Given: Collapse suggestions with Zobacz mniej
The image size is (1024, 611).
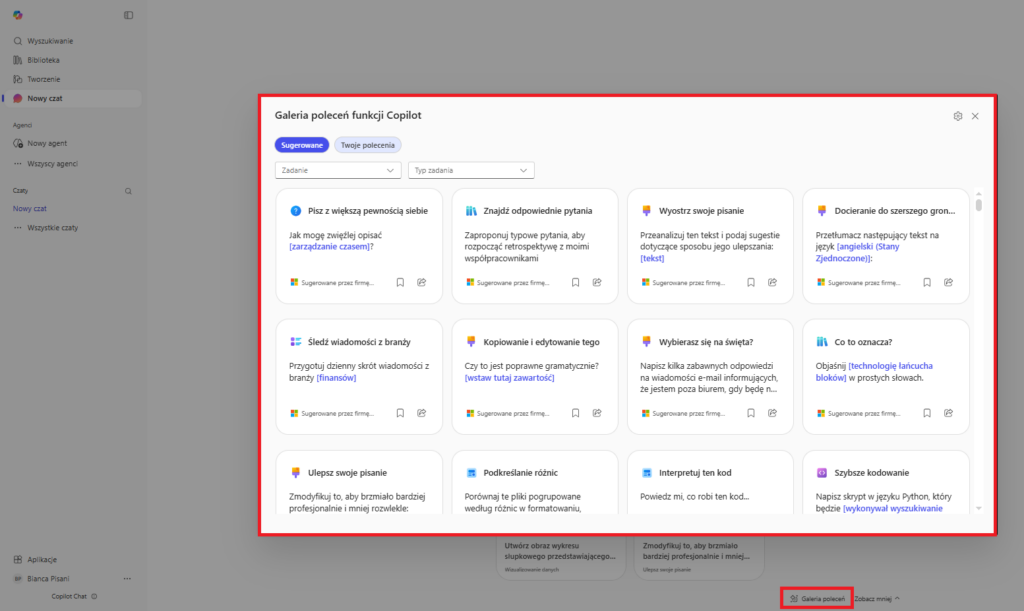Looking at the screenshot, I should pos(877,598).
